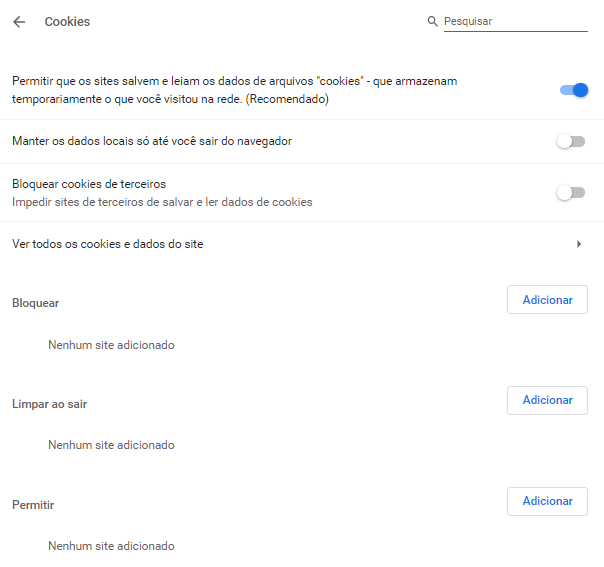Click Nenhum site adicionado under Bloquear
This screenshot has width=604, height=567.
click(x=111, y=345)
